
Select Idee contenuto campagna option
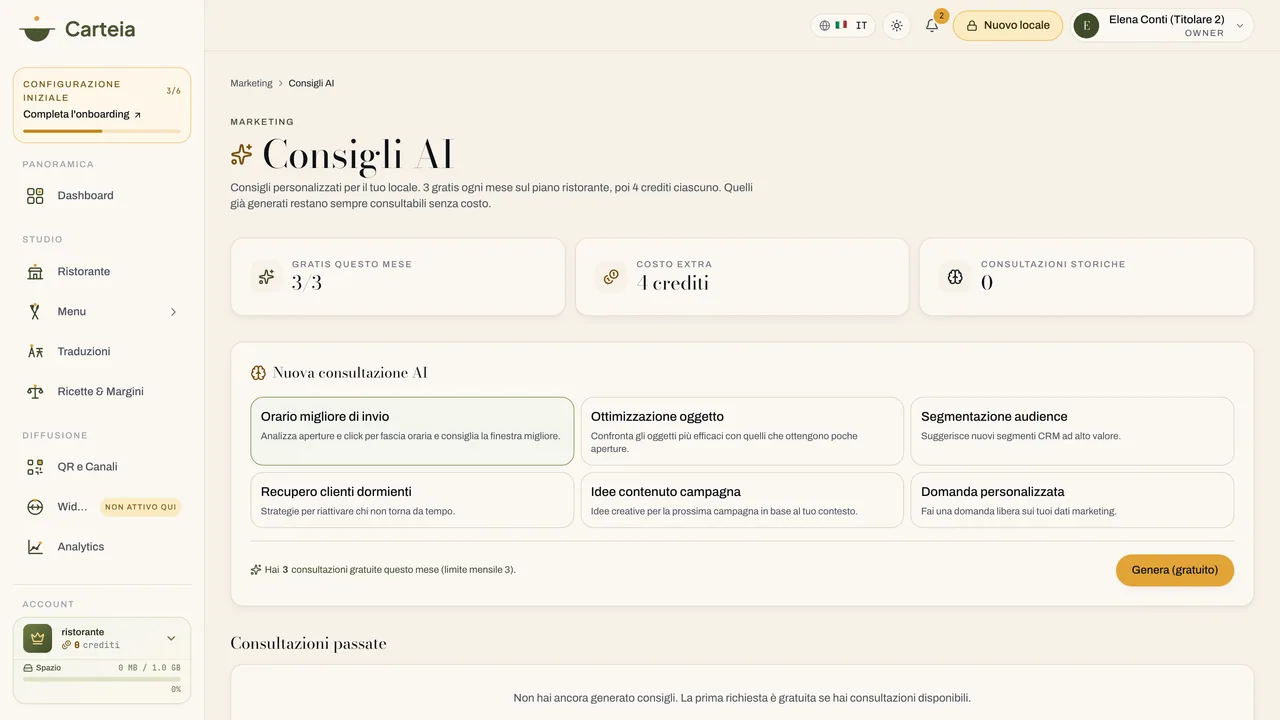pyautogui.click(x=742, y=500)
